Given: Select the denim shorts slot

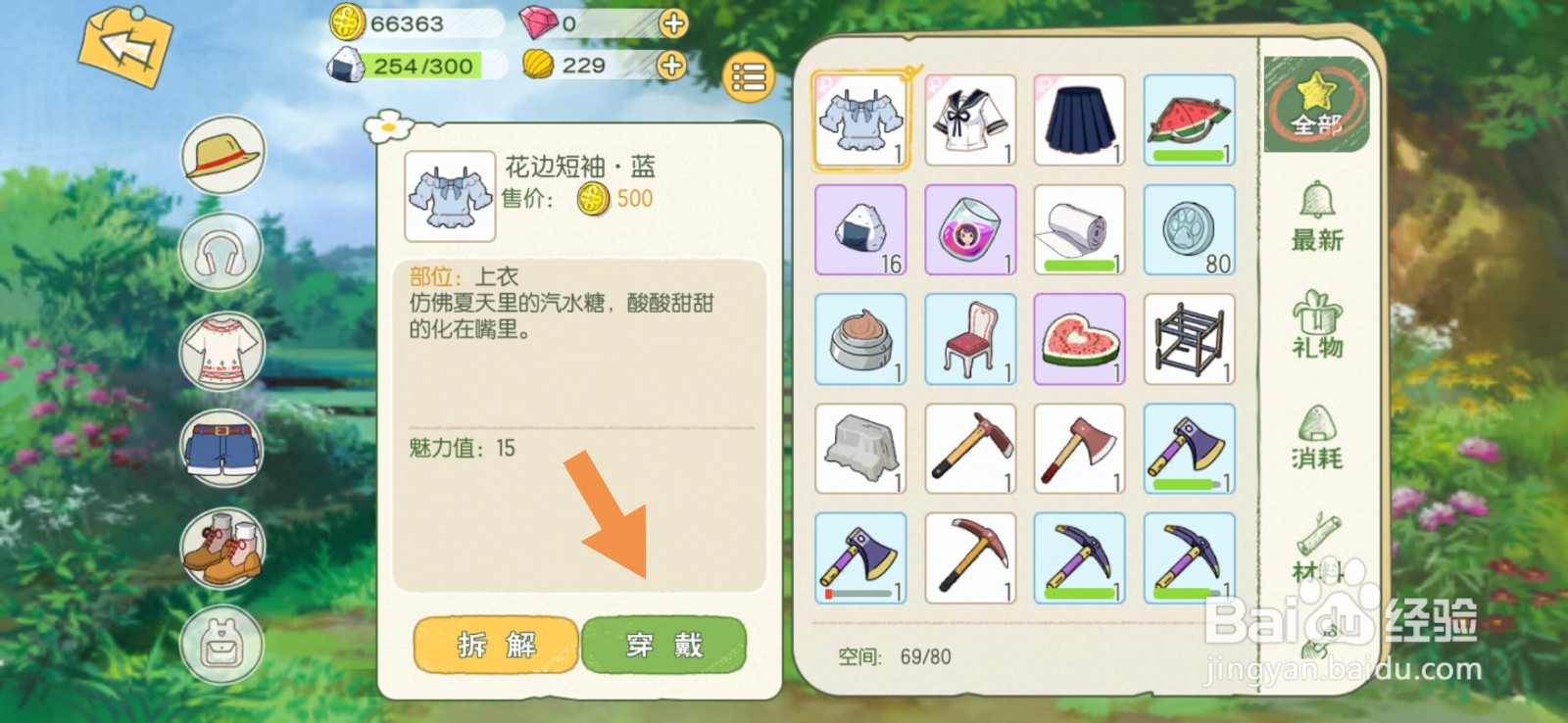Looking at the screenshot, I should click(x=221, y=448).
